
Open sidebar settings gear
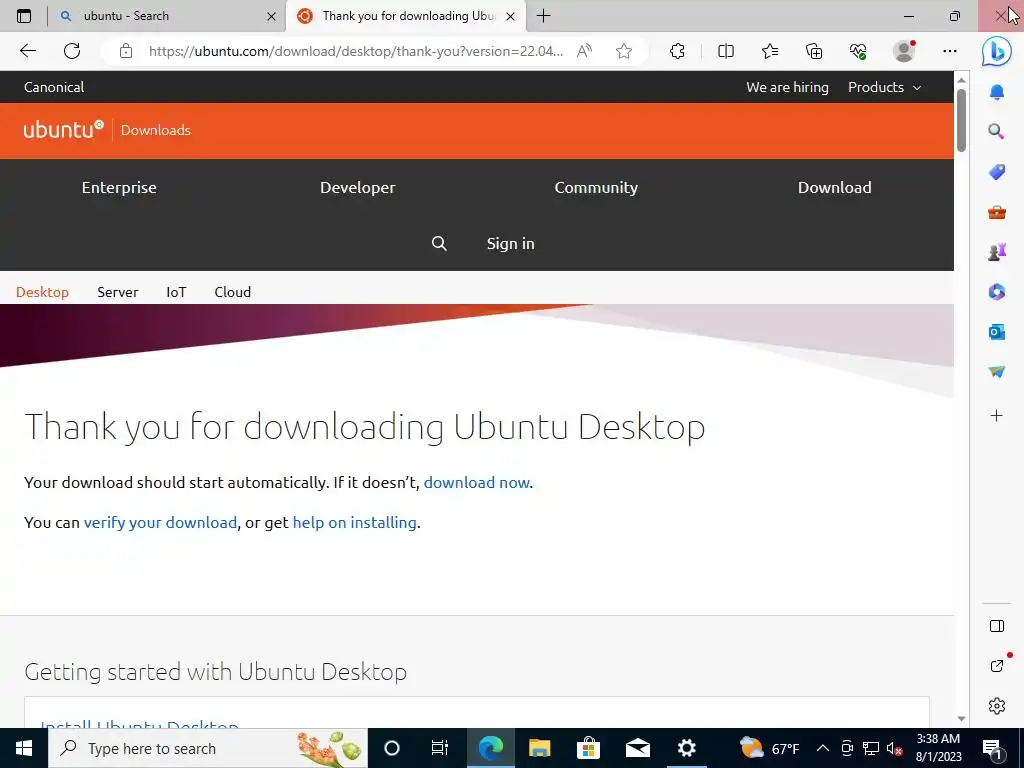(x=997, y=706)
